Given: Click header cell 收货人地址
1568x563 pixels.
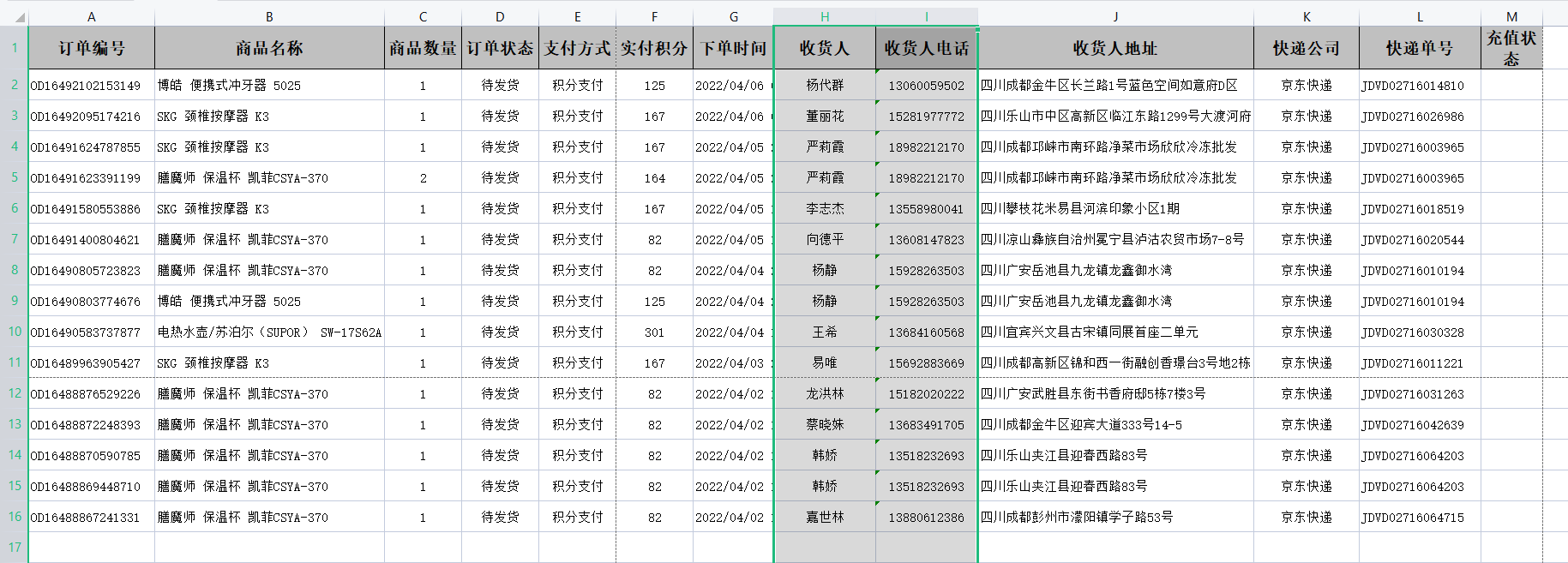Looking at the screenshot, I should 1115,48.
